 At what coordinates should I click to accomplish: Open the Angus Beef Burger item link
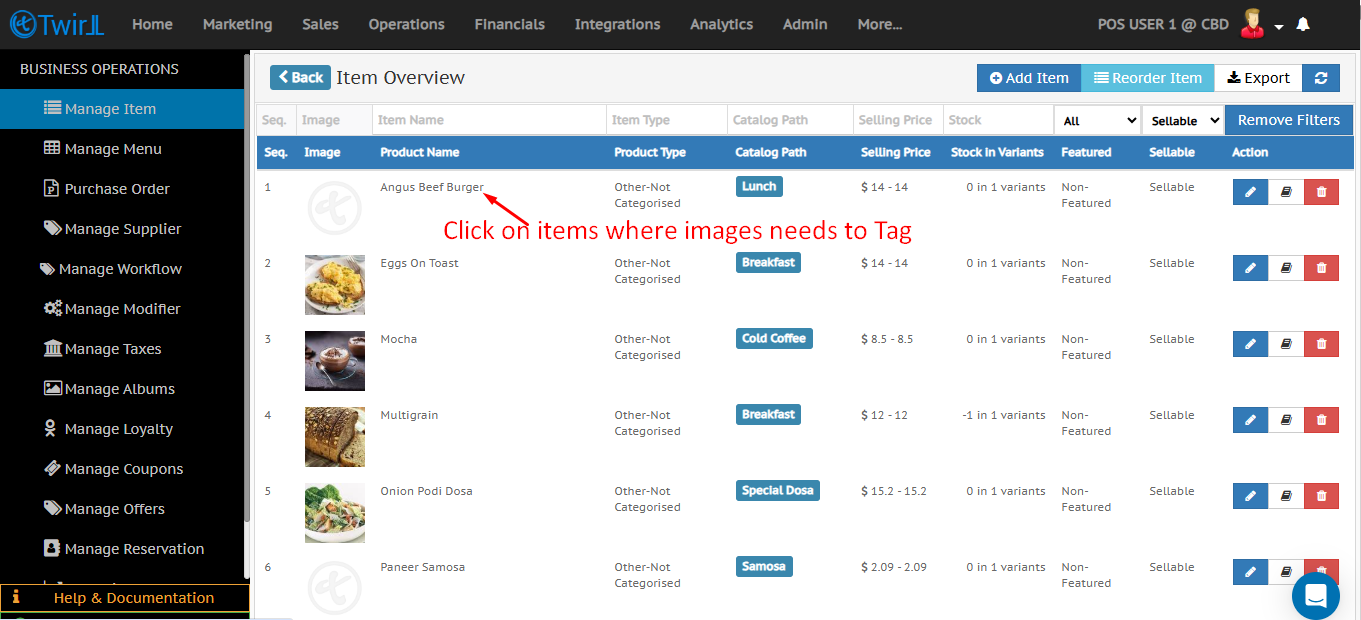pos(431,186)
